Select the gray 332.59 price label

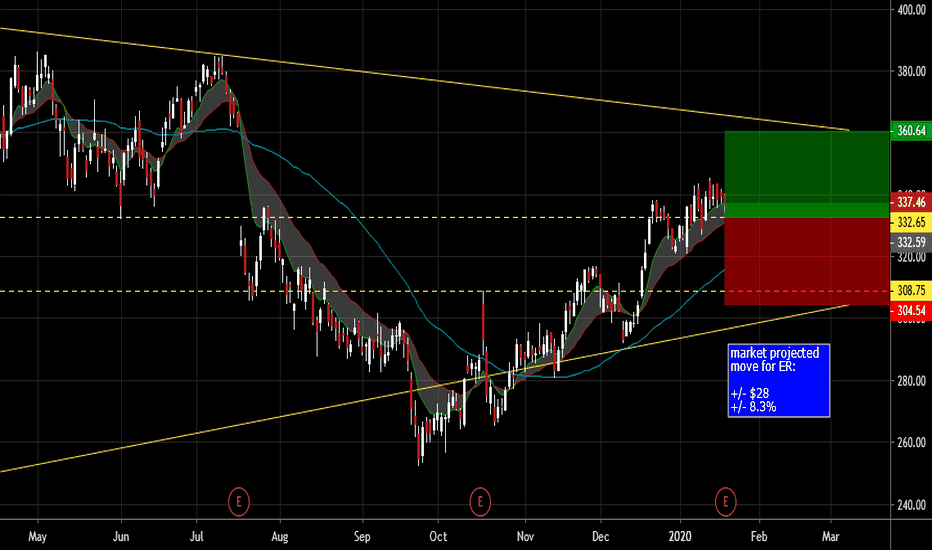911,242
